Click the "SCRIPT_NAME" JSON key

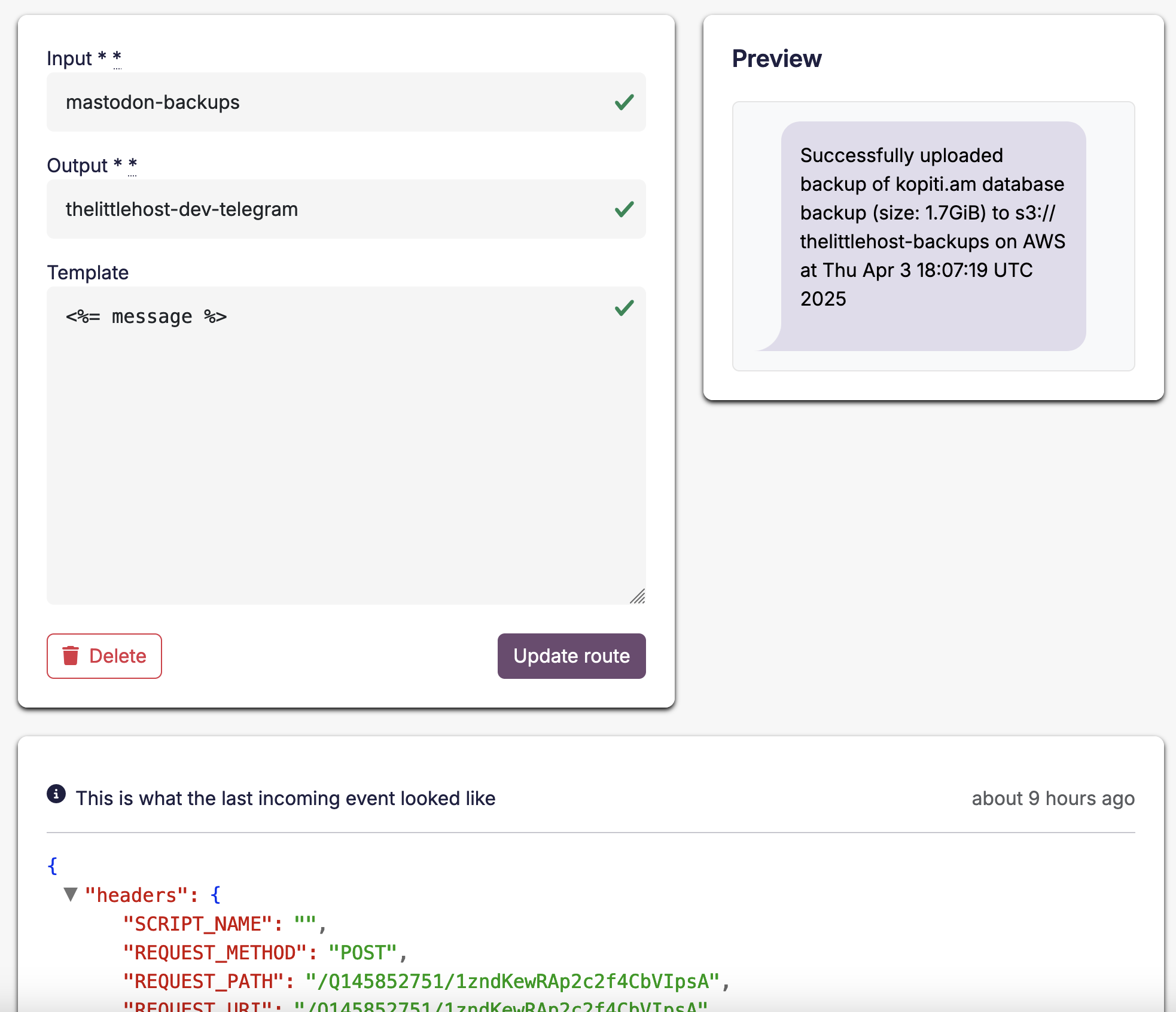199,924
